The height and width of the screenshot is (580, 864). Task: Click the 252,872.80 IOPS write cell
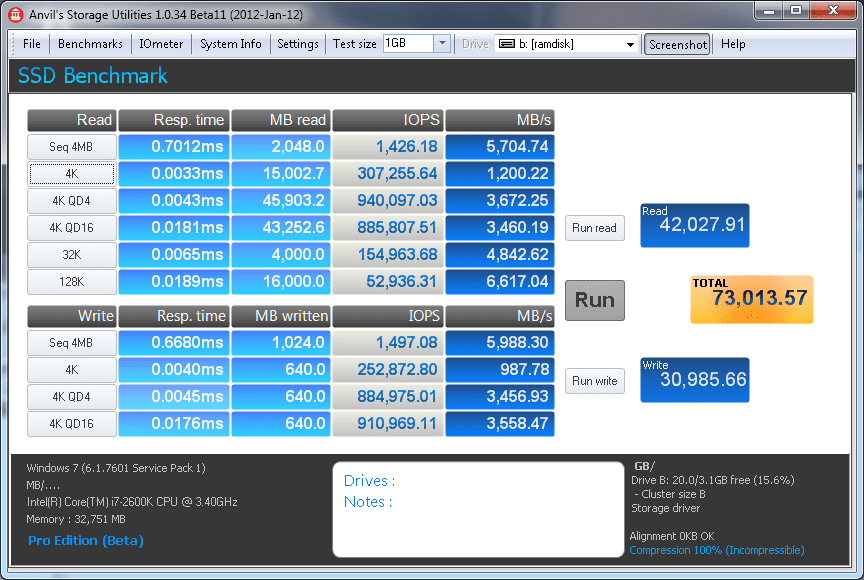click(388, 370)
